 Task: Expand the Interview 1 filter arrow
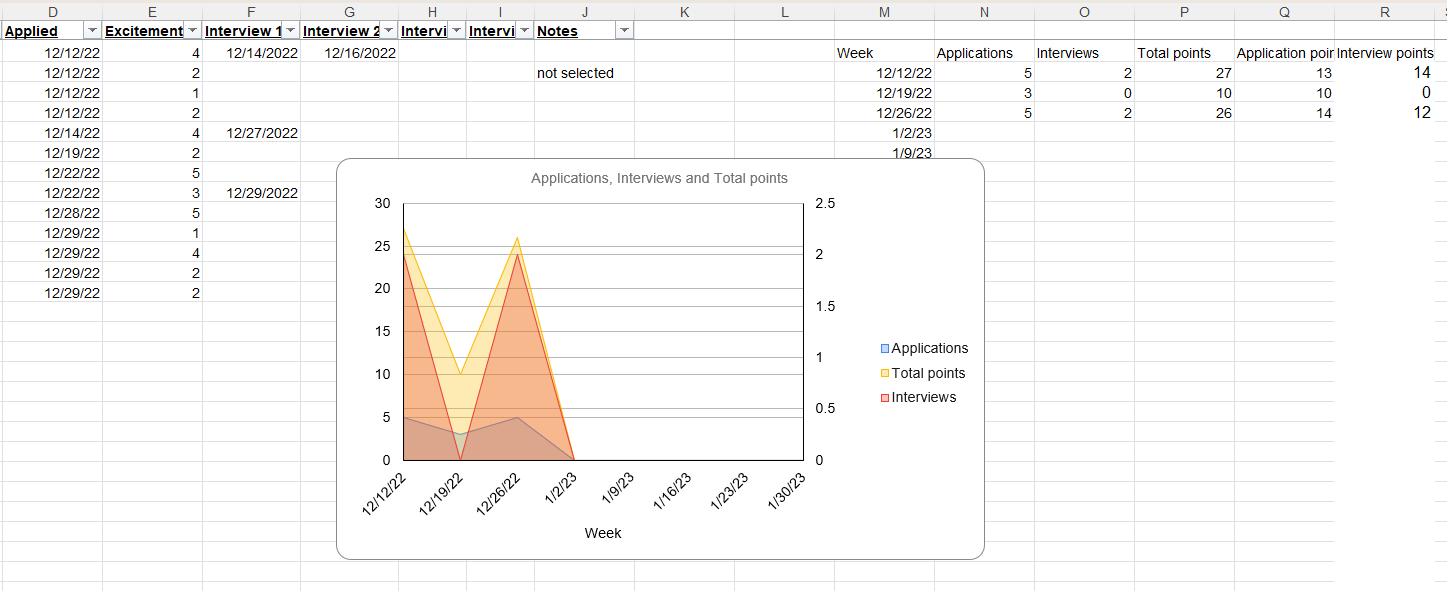pyautogui.click(x=290, y=31)
